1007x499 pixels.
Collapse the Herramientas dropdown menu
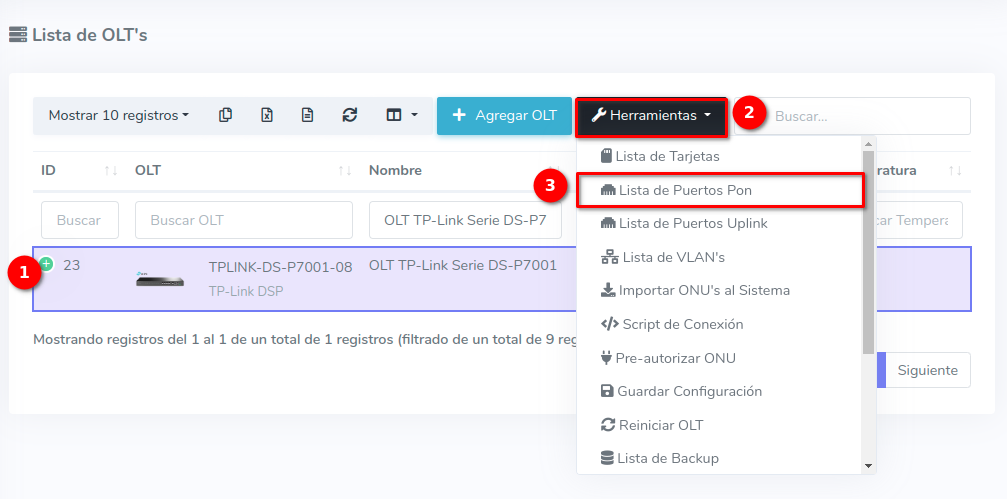point(650,116)
